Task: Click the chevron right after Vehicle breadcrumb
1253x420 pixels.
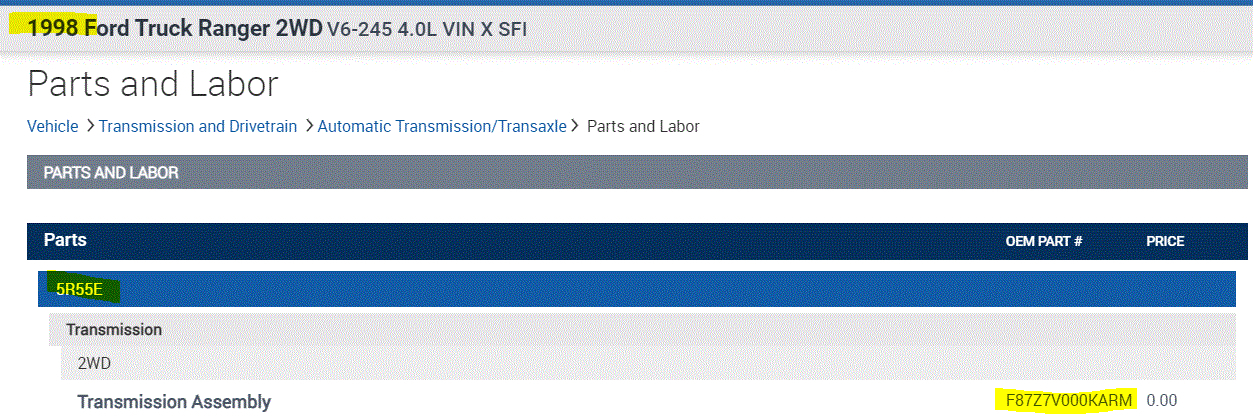Action: point(89,126)
